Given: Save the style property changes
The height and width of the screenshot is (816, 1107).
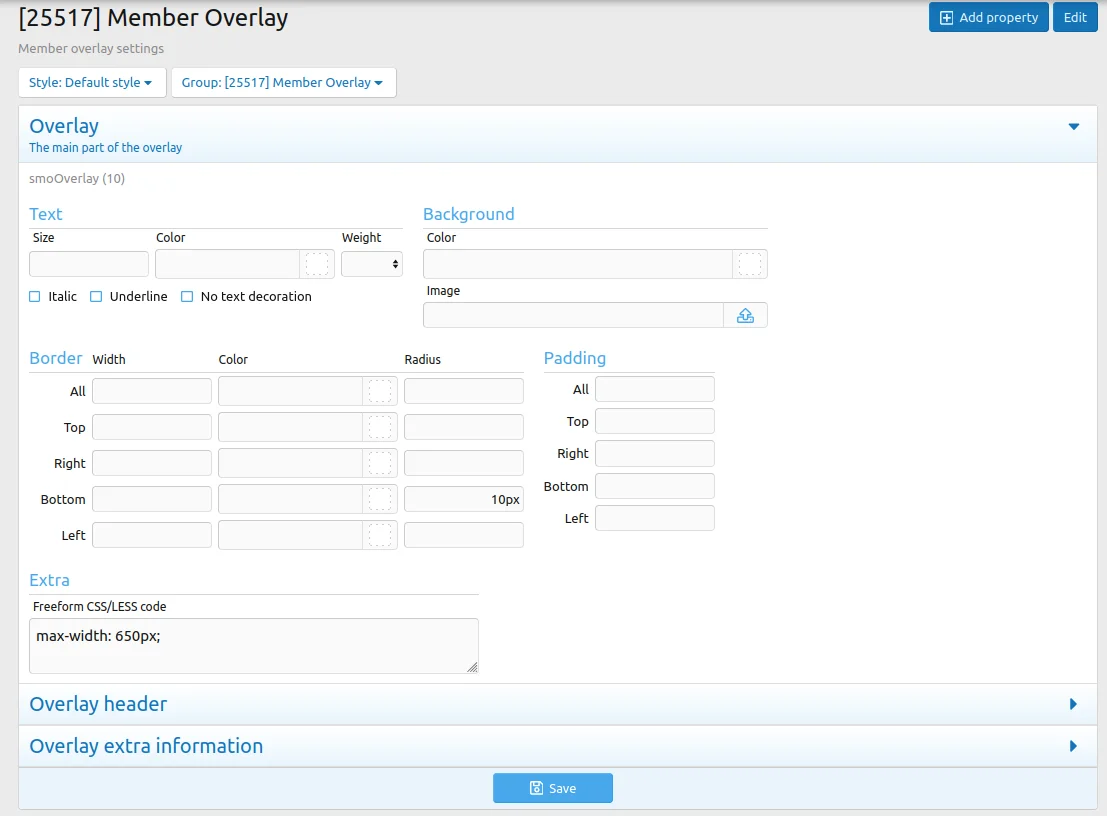Looking at the screenshot, I should click(x=552, y=788).
